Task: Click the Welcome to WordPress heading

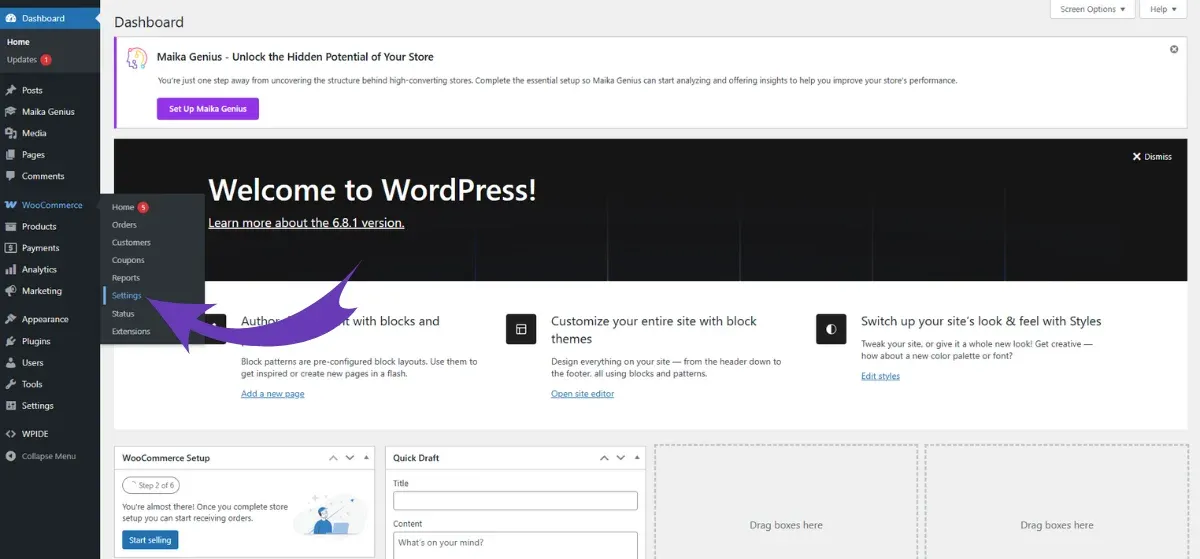Action: 372,190
